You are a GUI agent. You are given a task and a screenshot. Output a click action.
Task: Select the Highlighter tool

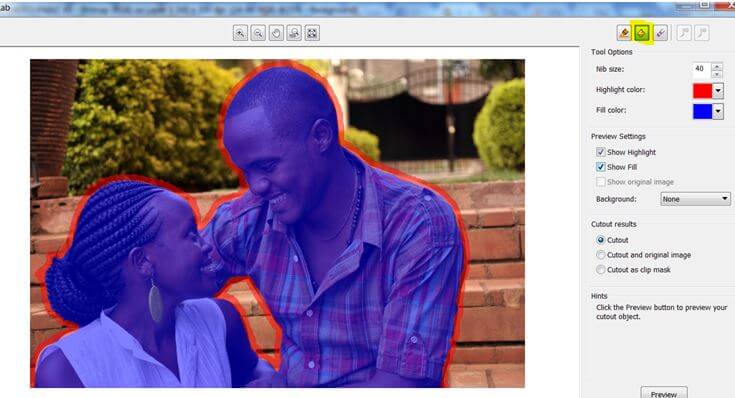coord(624,33)
